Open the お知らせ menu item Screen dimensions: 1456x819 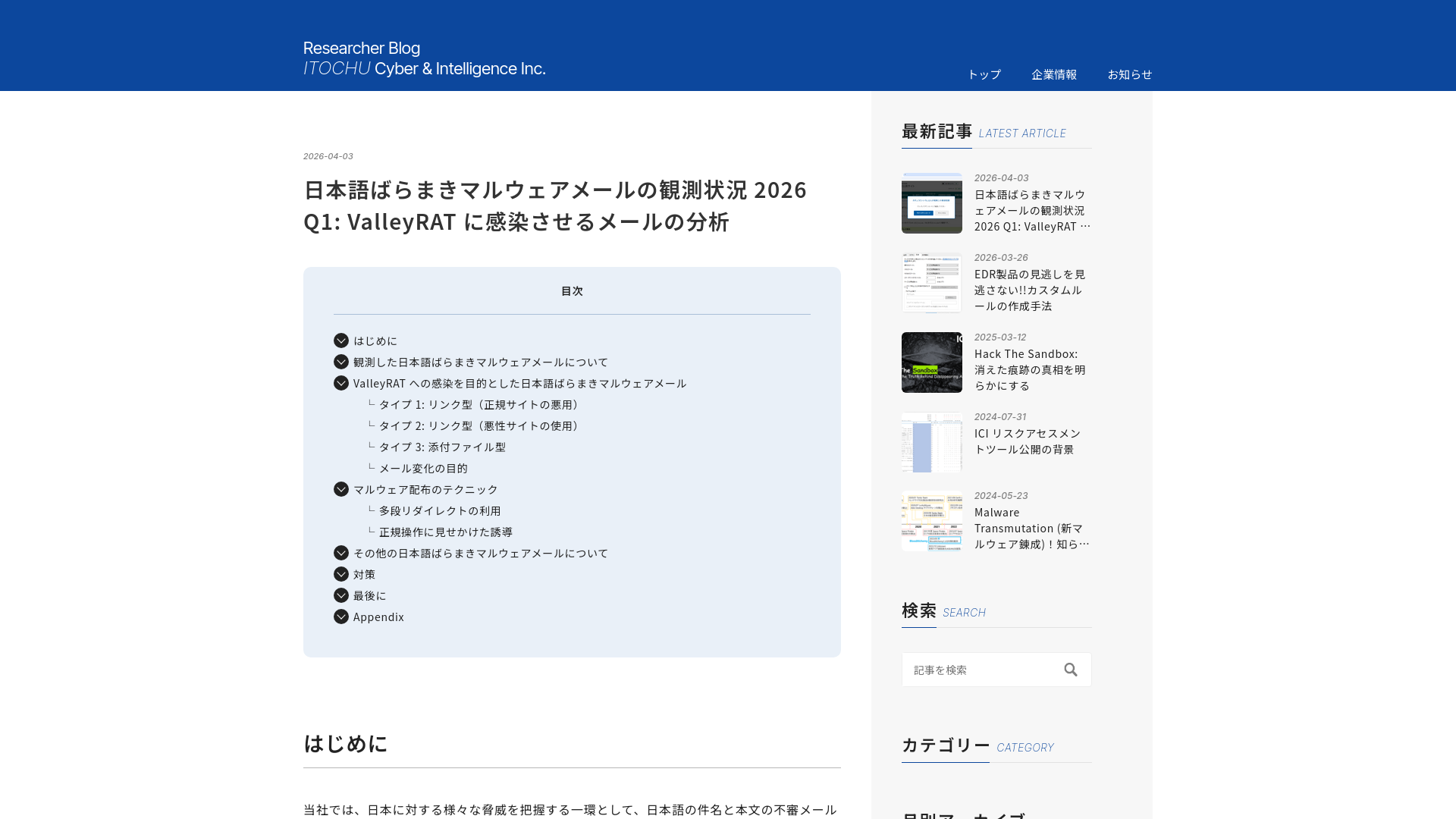tap(1129, 74)
